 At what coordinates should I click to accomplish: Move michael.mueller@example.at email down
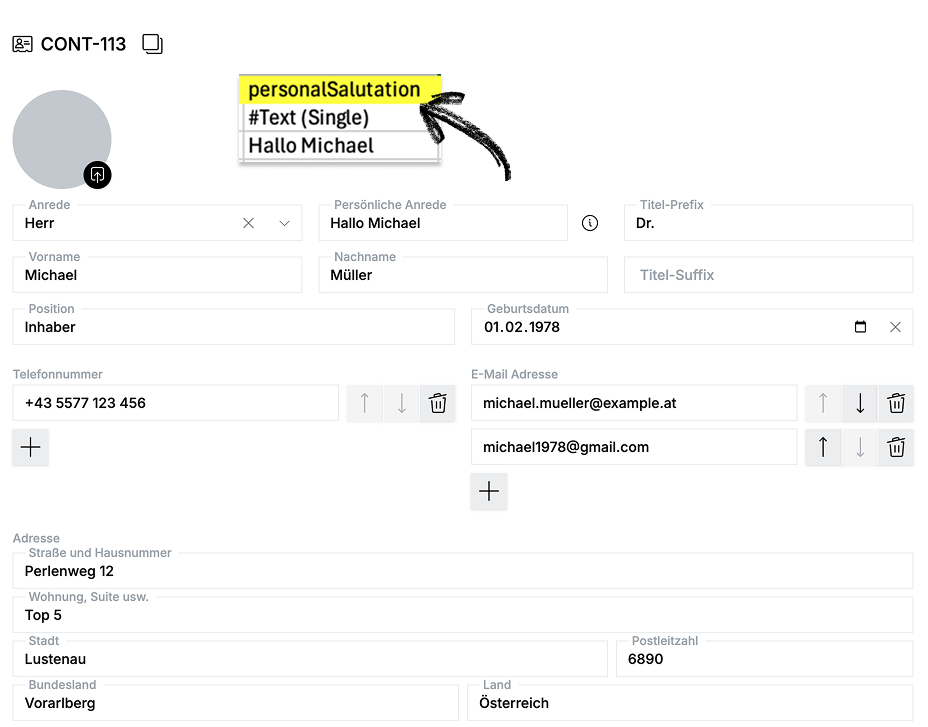860,403
